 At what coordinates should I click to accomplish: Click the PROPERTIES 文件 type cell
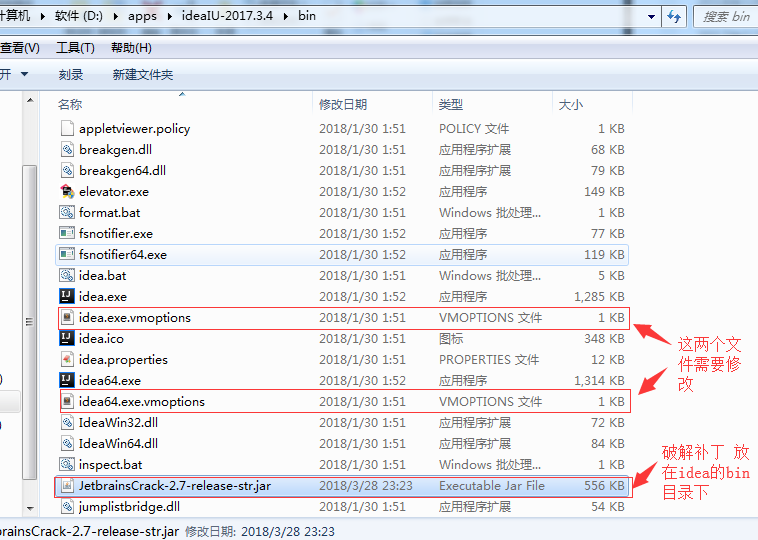tap(489, 360)
